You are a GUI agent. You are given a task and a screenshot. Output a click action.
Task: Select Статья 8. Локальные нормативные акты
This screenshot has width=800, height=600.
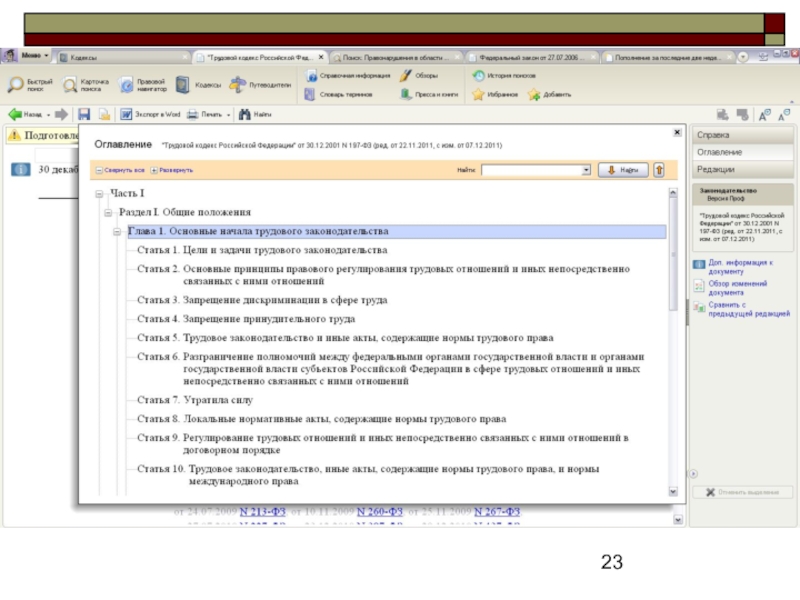321,419
